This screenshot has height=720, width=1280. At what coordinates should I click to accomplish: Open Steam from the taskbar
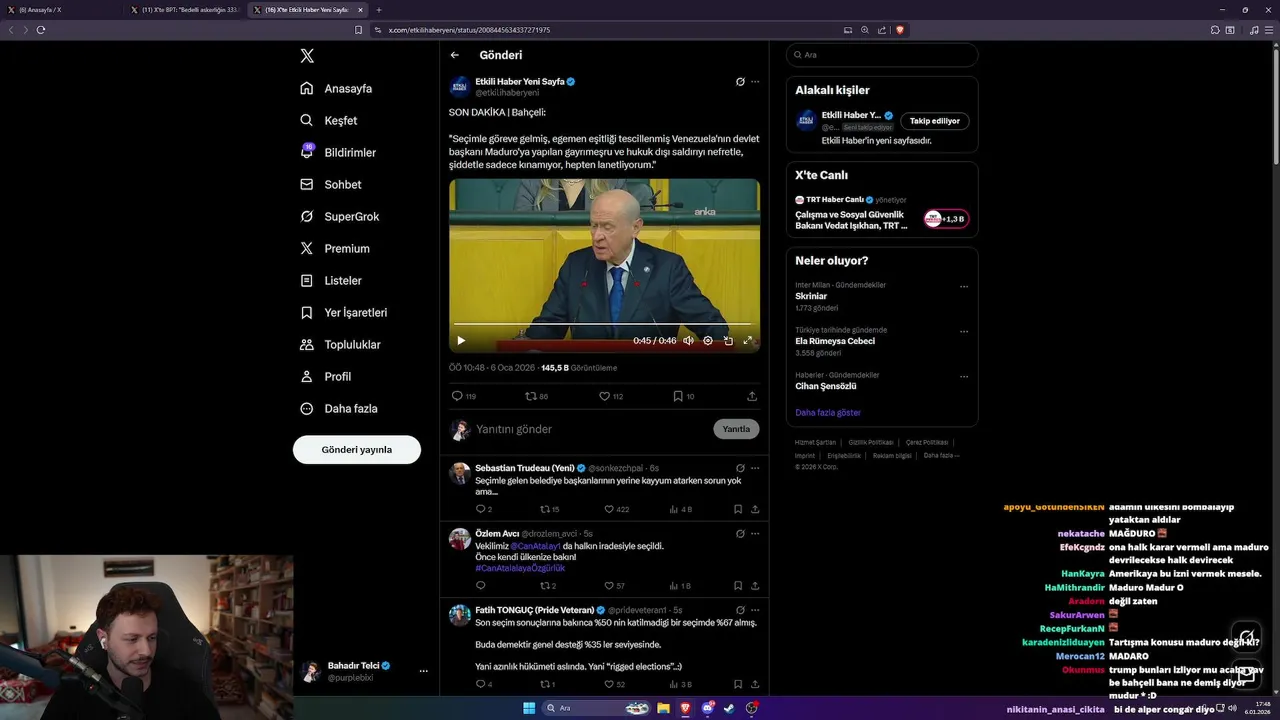point(729,708)
